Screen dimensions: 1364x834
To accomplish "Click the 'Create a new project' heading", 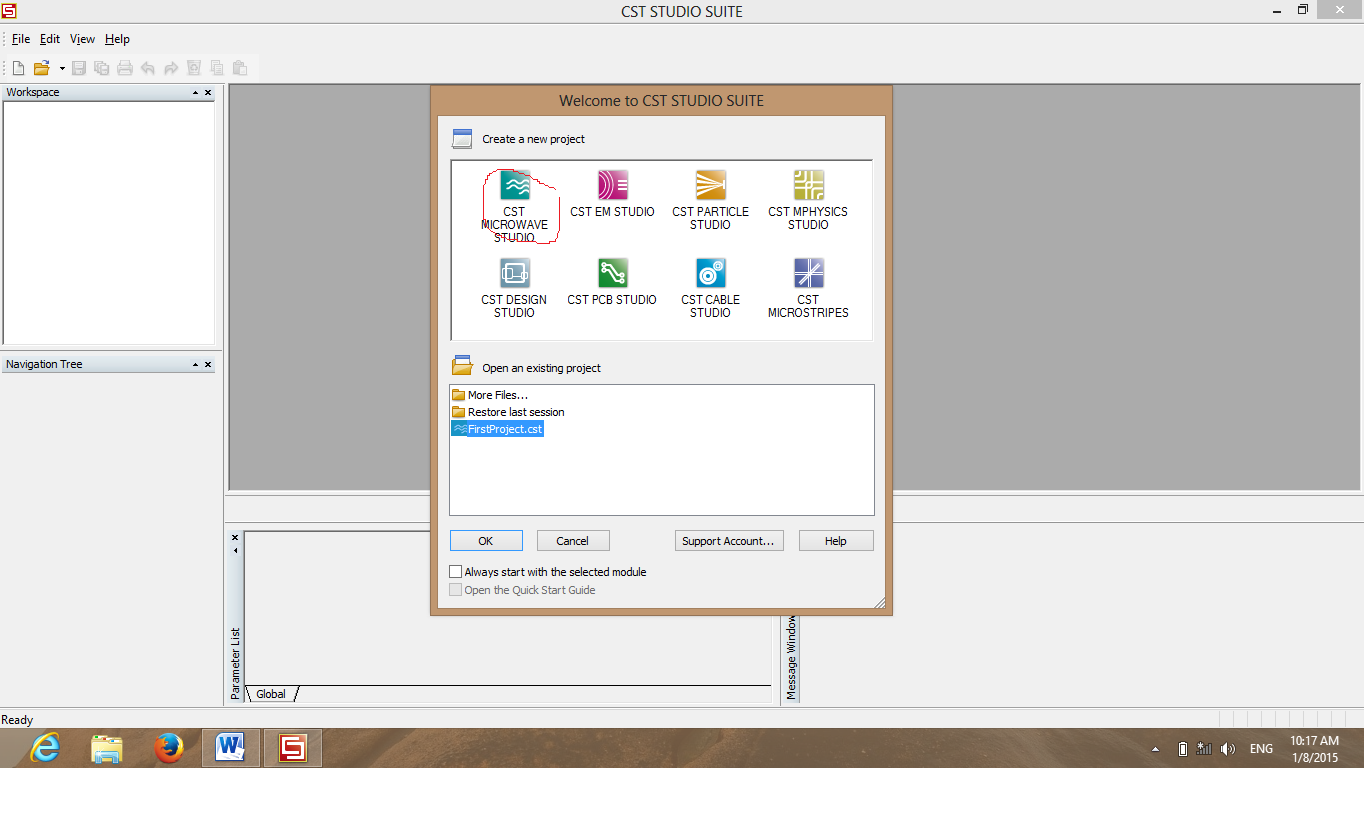I will 534,139.
